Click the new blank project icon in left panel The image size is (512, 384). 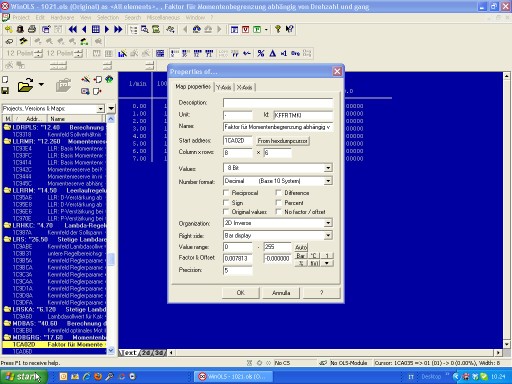[x=5, y=79]
